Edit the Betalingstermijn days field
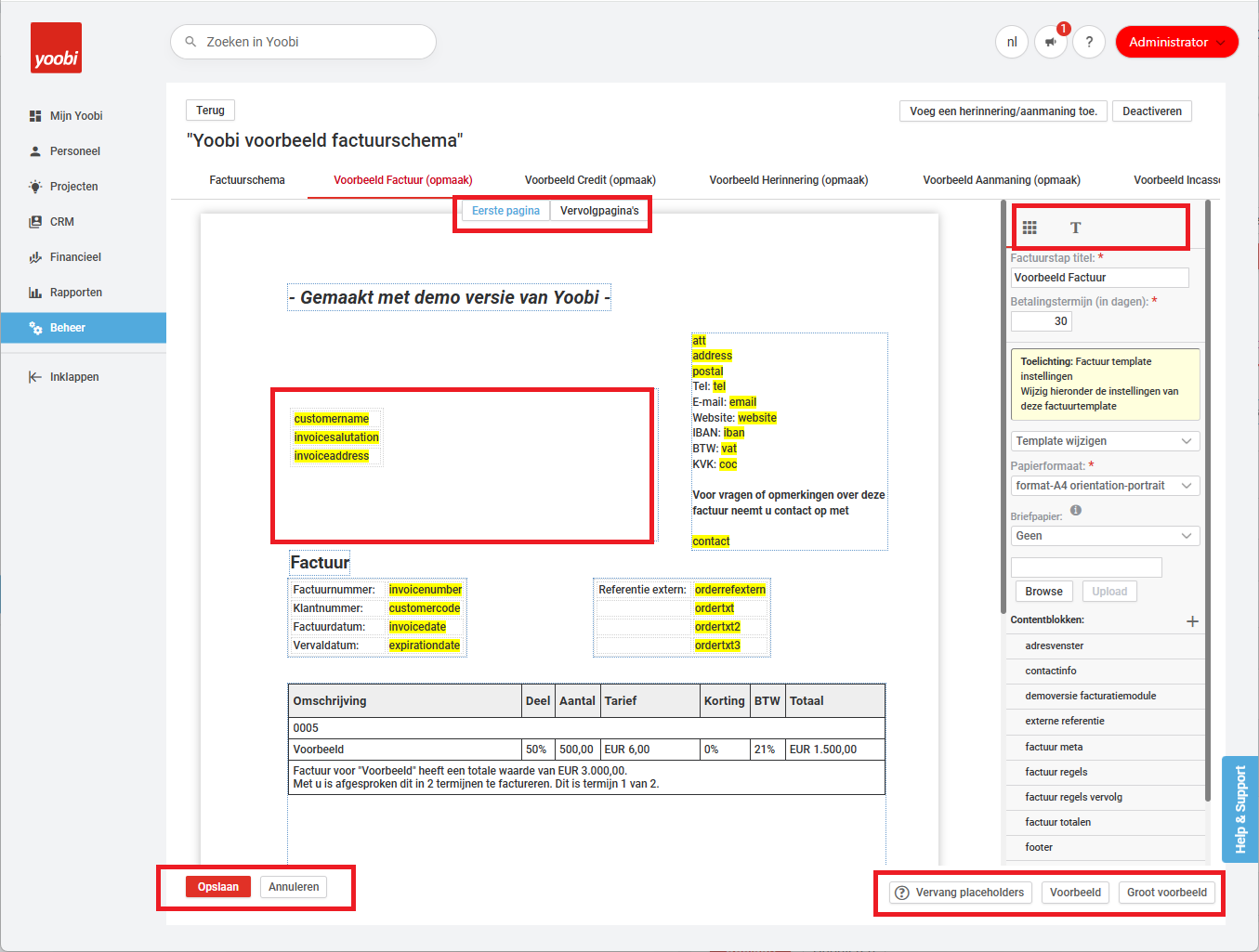Viewport: 1259px width, 952px height. 1042,321
